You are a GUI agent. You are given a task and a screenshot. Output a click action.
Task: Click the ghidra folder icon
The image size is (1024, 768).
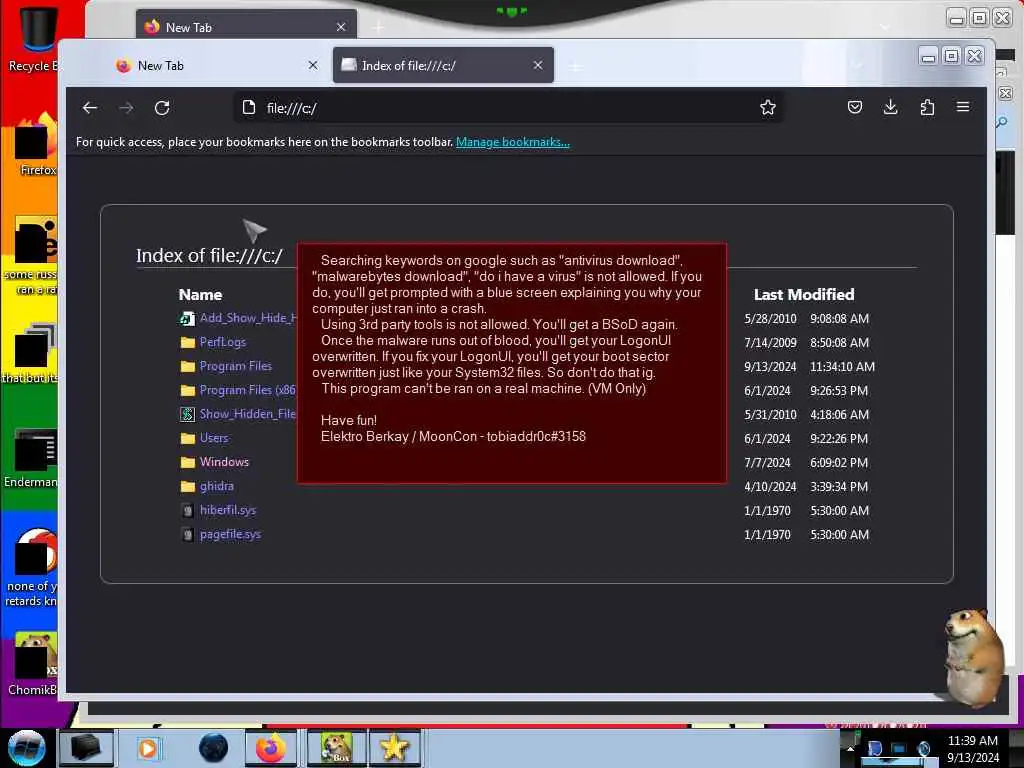[x=187, y=487]
